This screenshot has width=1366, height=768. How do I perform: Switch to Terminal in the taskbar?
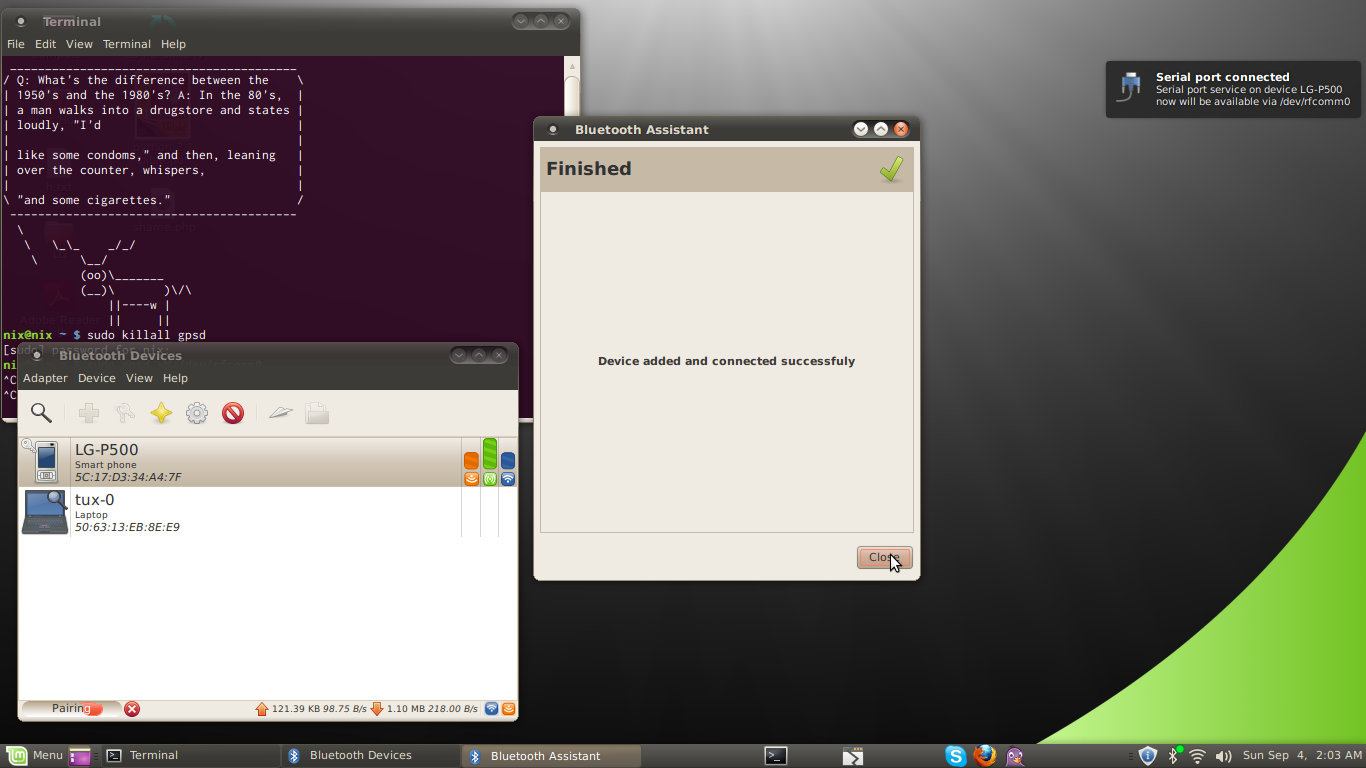point(190,756)
